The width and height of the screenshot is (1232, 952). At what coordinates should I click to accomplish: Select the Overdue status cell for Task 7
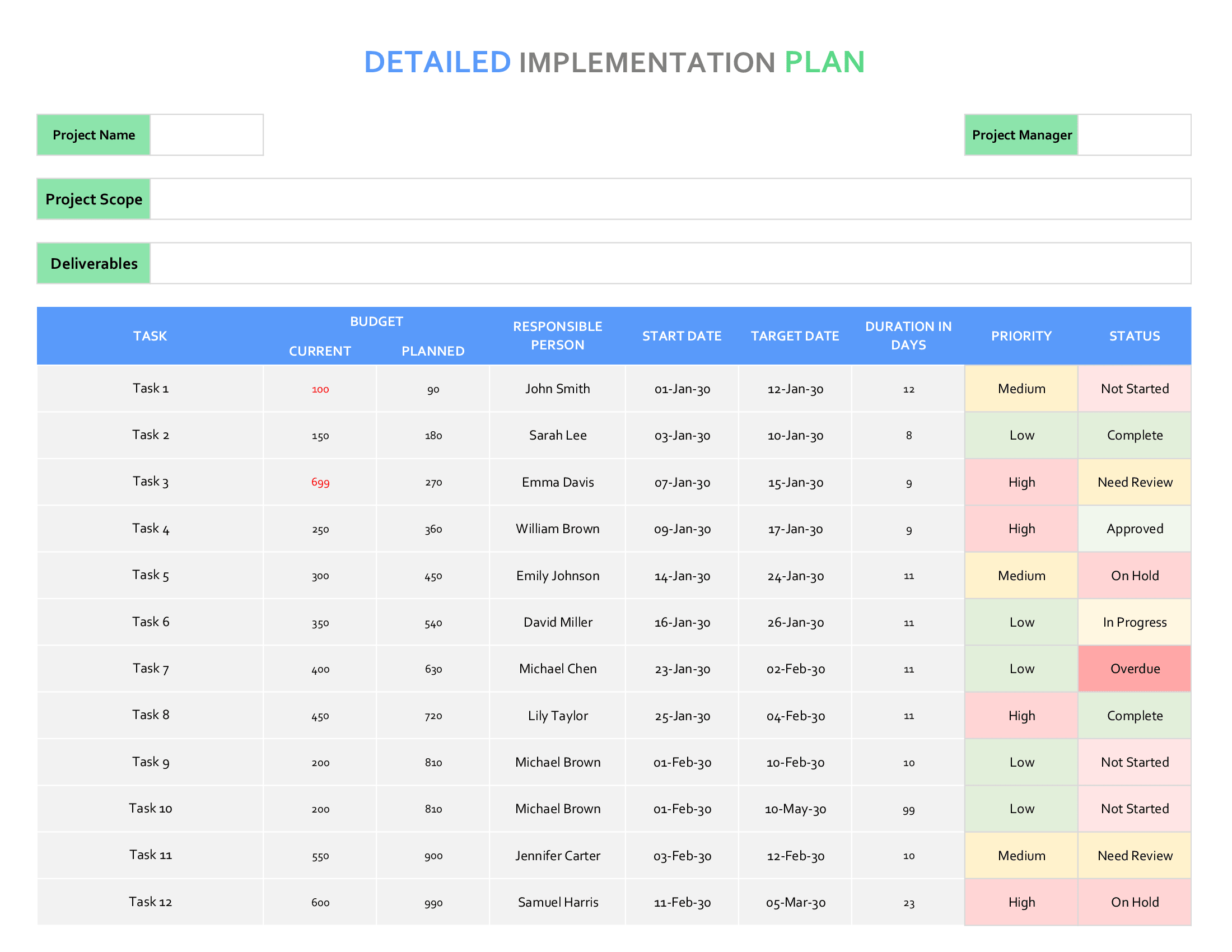click(x=1135, y=668)
